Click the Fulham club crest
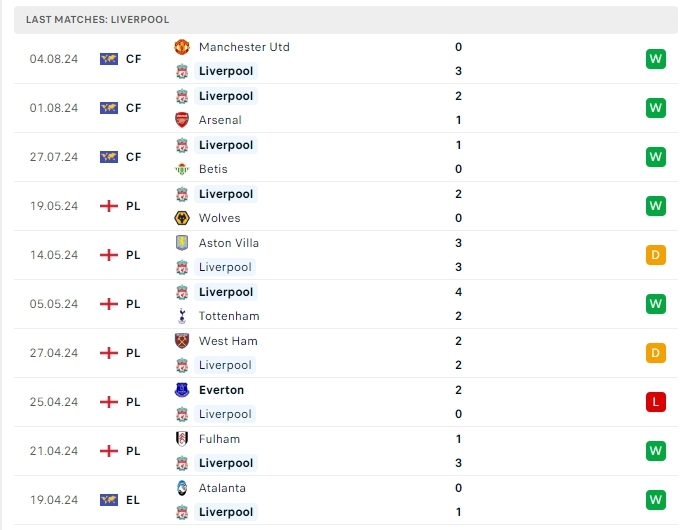Viewport: 688px width, 530px height. pos(182,439)
